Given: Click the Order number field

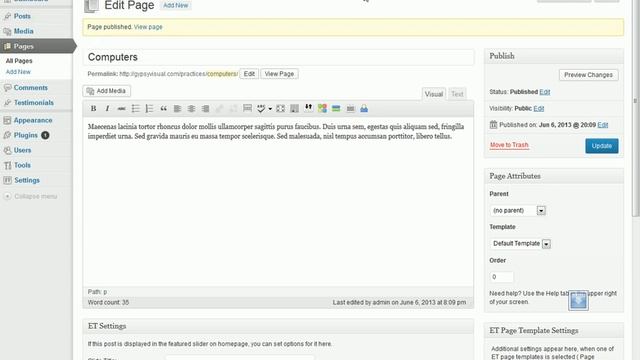Looking at the screenshot, I should pos(501,277).
